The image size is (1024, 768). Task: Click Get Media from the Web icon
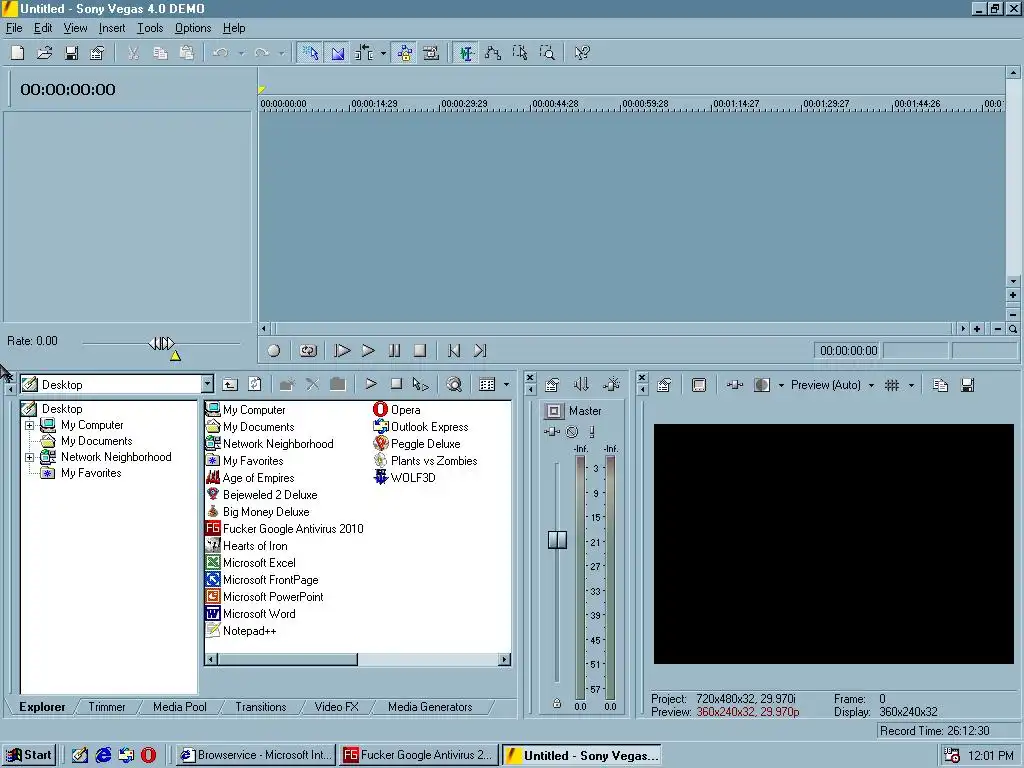tap(454, 385)
